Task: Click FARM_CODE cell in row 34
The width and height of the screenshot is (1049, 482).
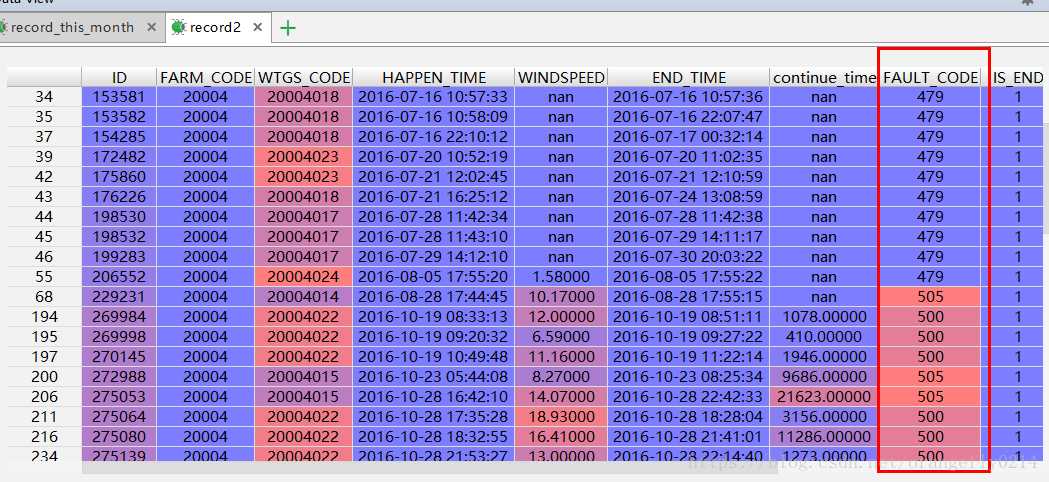Action: [x=205, y=97]
